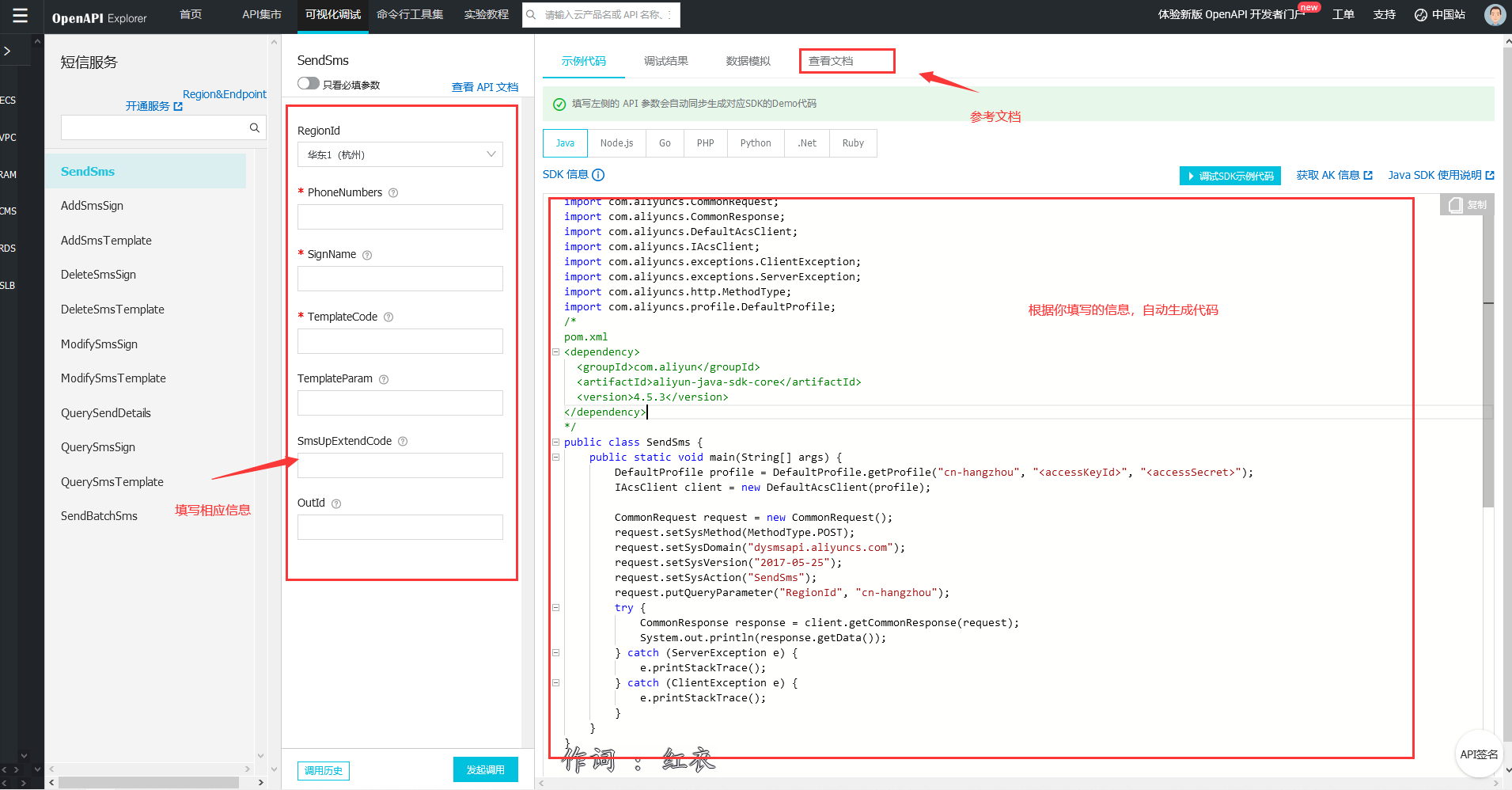Collapse the catch ClientException block
This screenshot has height=790, width=1512.
click(555, 683)
